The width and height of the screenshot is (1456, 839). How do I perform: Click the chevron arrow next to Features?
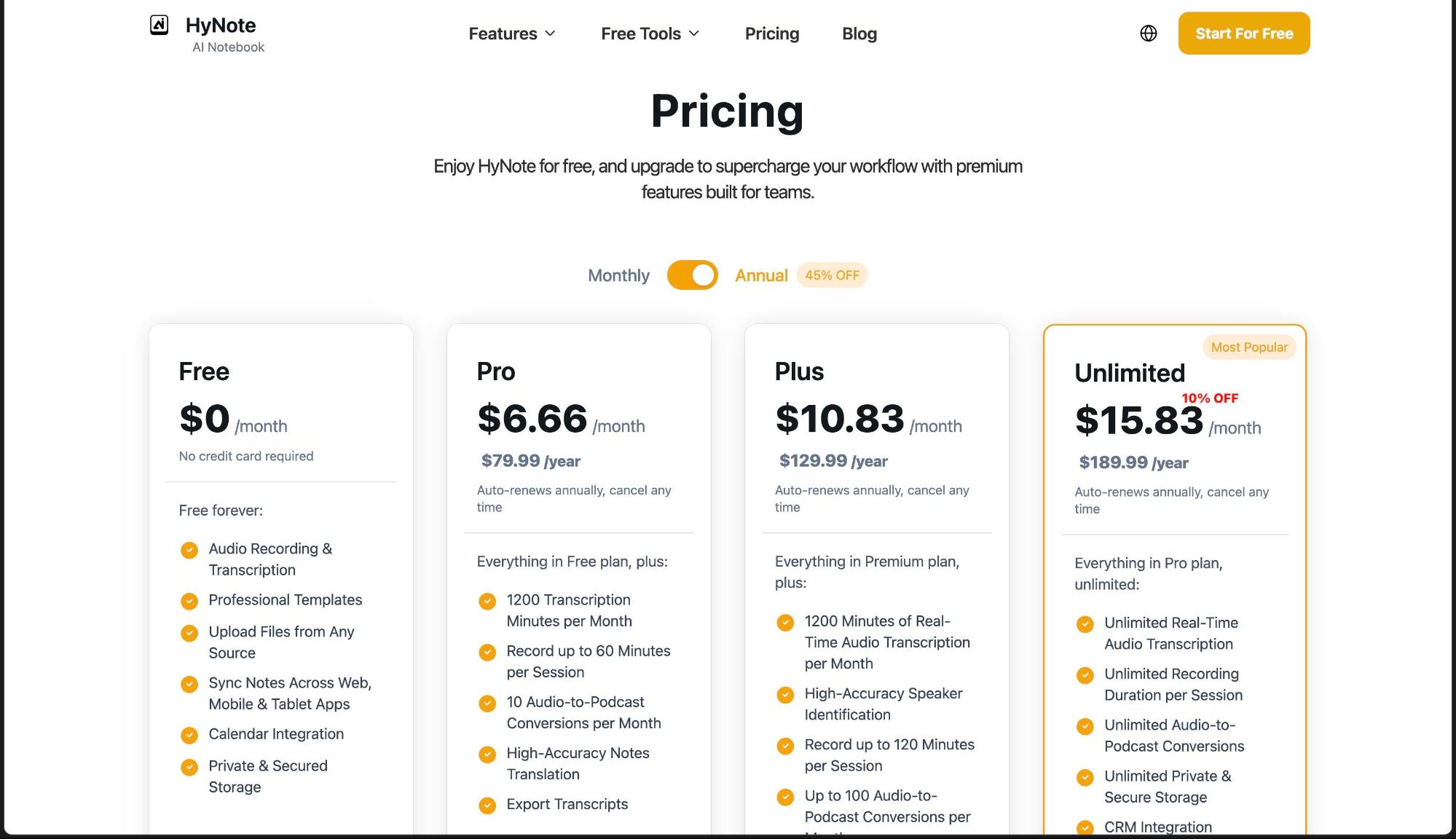tap(551, 34)
